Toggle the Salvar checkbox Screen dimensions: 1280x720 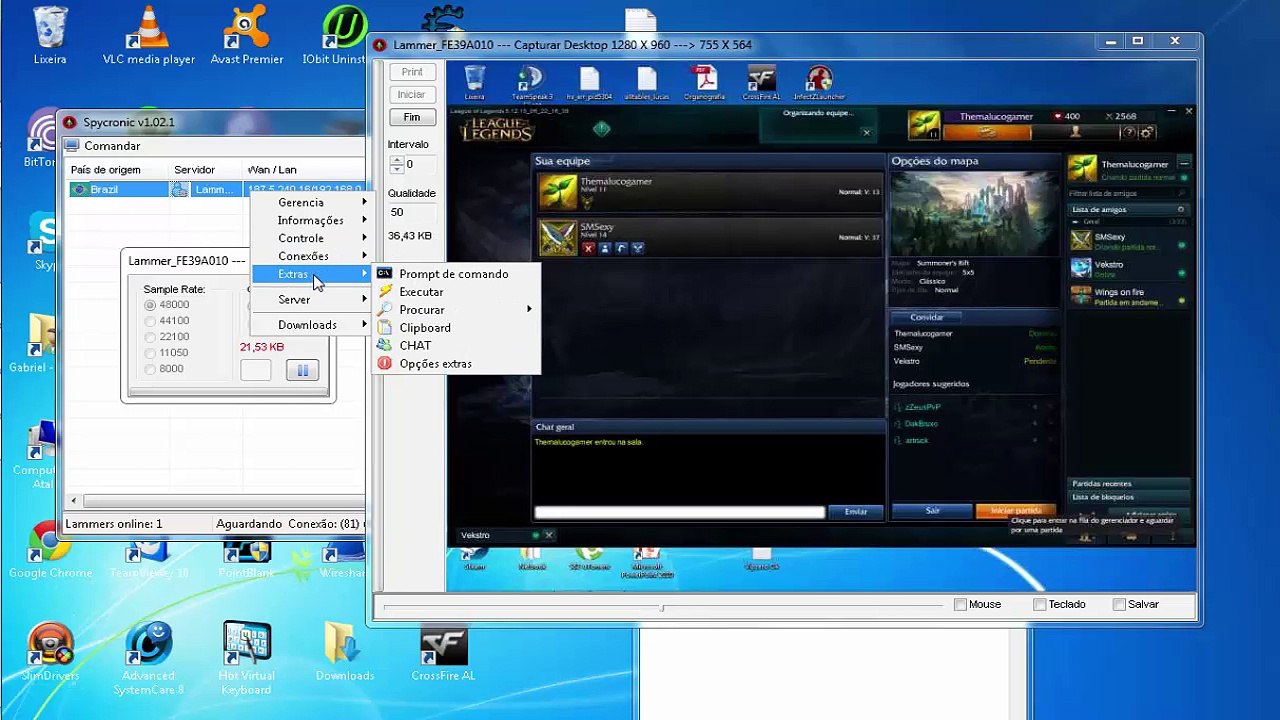coord(1119,604)
